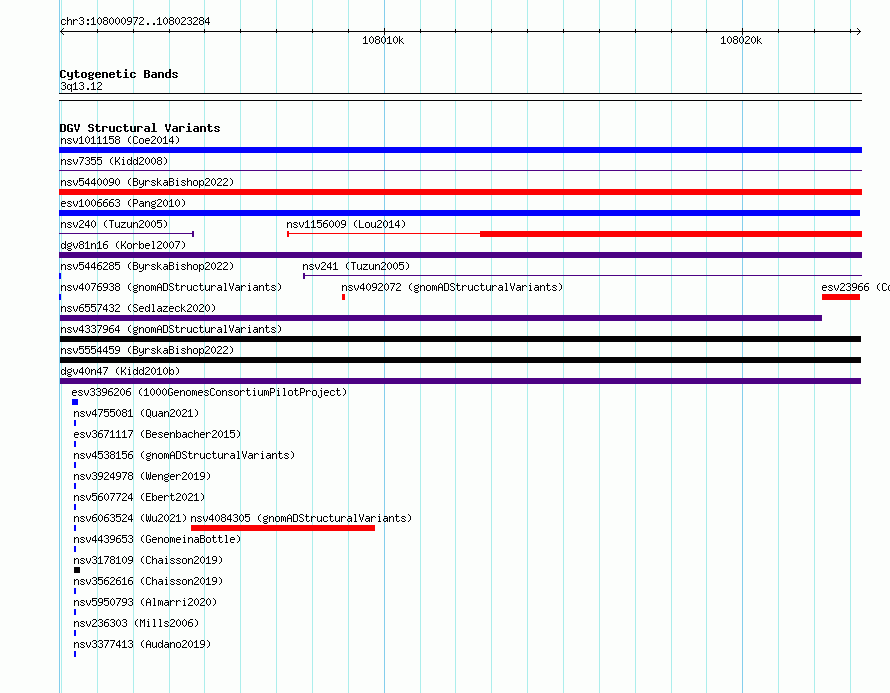The height and width of the screenshot is (693, 890).
Task: Click the 108010k ruler label
Action: point(383,40)
